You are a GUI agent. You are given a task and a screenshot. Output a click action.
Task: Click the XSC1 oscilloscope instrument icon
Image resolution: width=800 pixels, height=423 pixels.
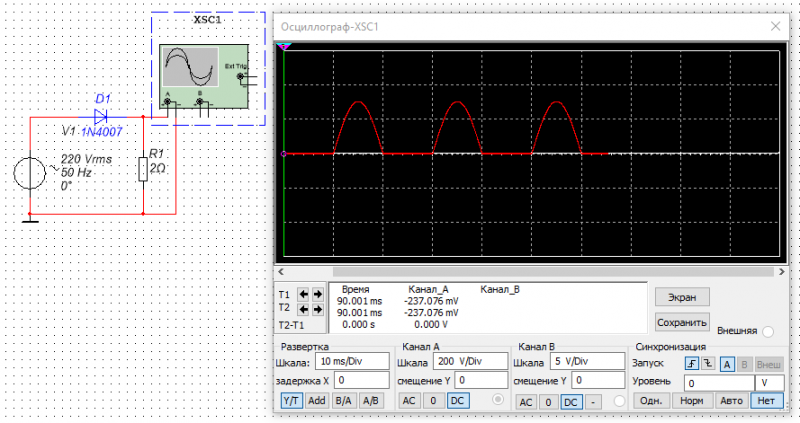pos(204,77)
